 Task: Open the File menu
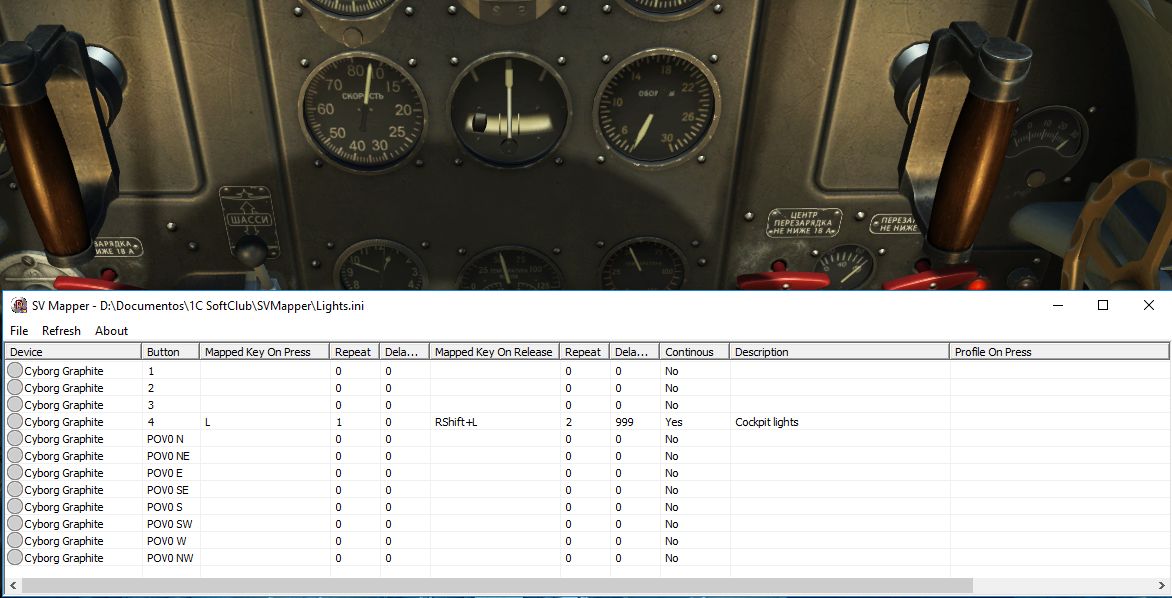pyautogui.click(x=19, y=330)
